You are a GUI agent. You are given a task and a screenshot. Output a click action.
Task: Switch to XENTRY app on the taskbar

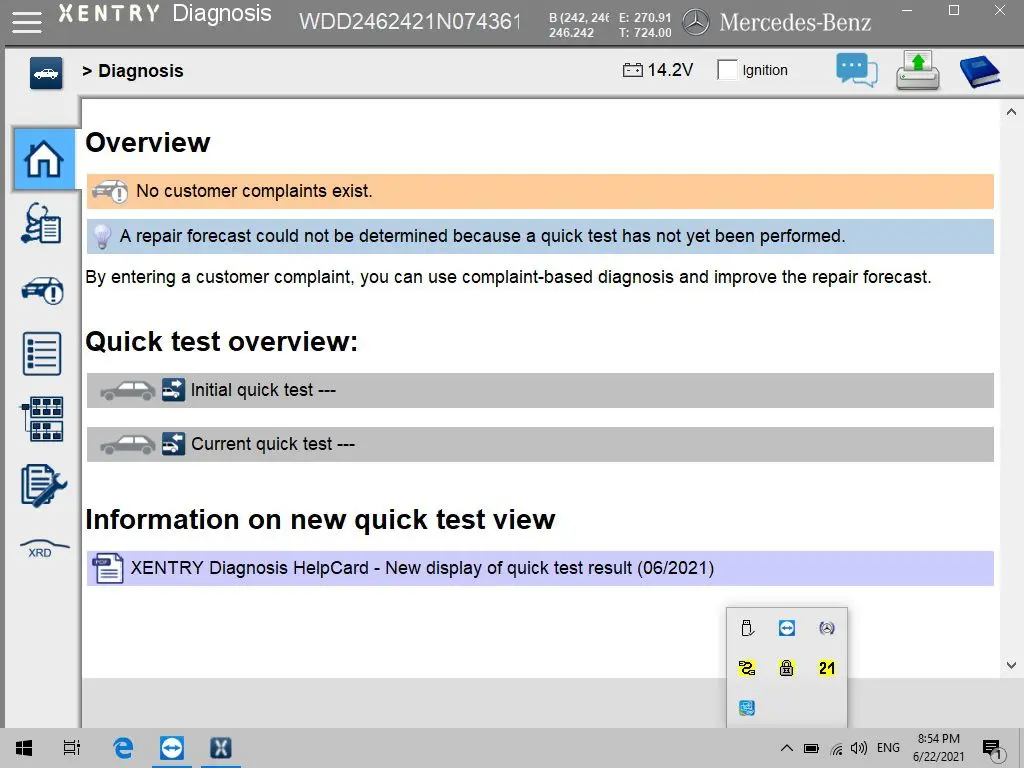click(221, 748)
